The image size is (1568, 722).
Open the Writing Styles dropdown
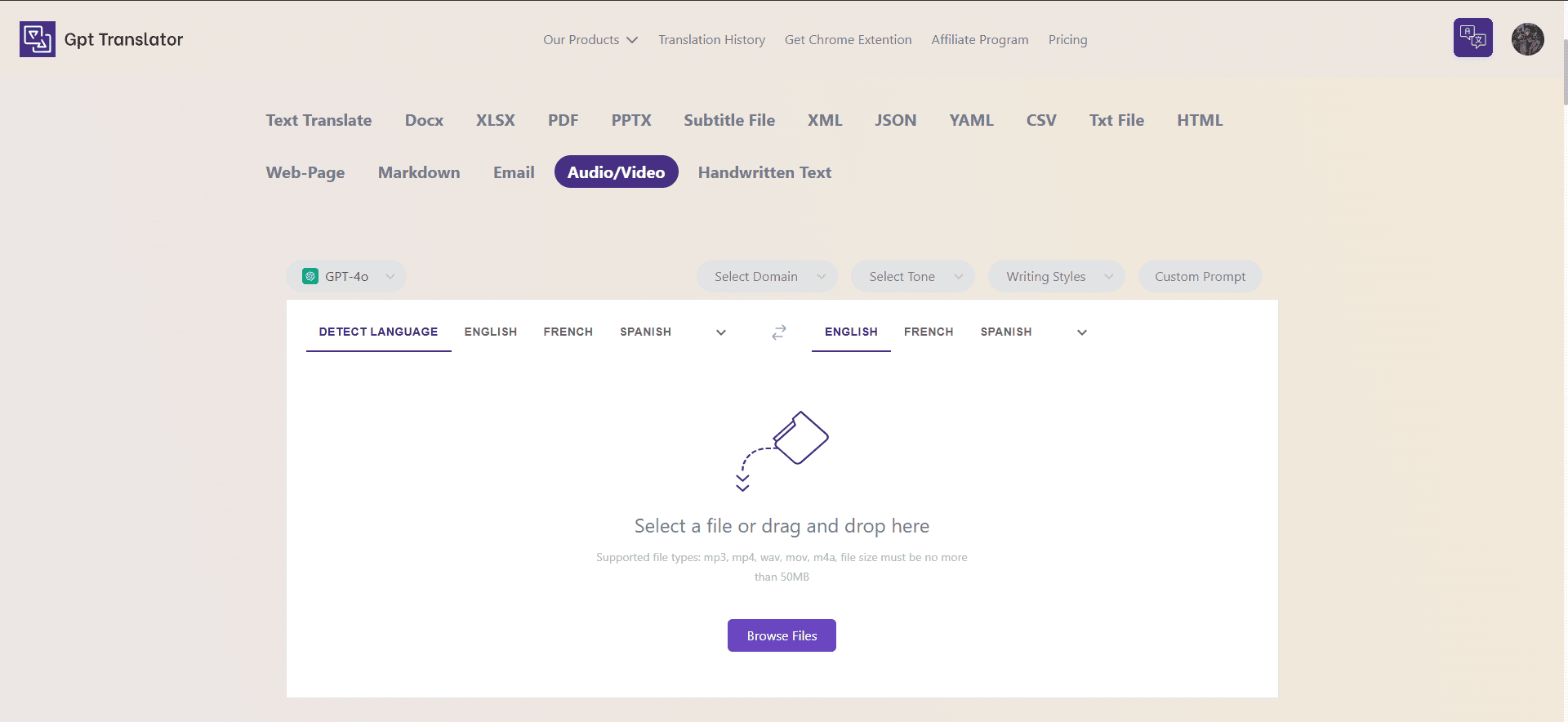point(1056,277)
